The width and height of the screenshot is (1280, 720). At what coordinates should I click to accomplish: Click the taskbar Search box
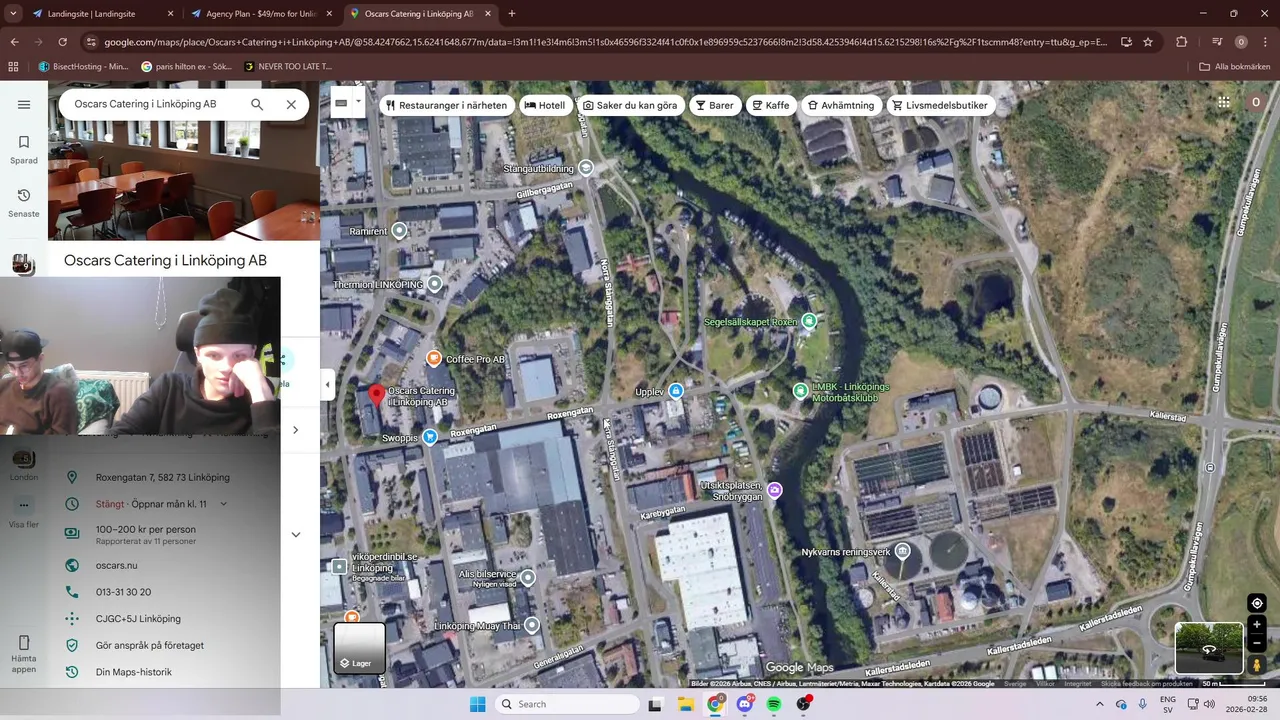tap(568, 704)
